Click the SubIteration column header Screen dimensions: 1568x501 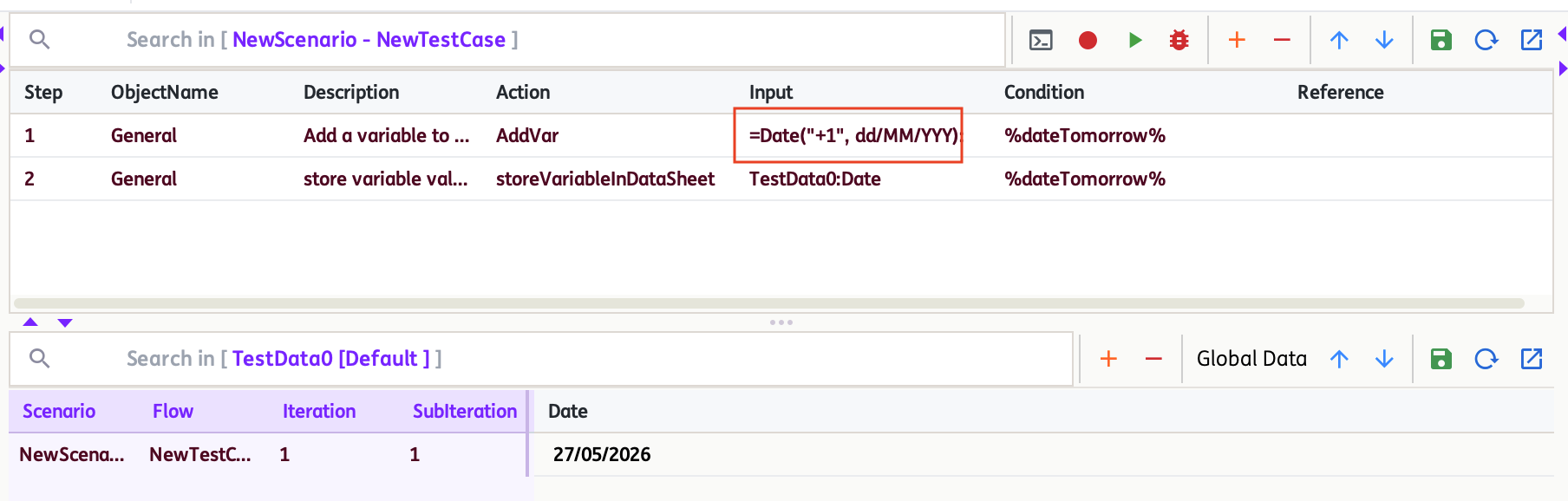pyautogui.click(x=465, y=412)
